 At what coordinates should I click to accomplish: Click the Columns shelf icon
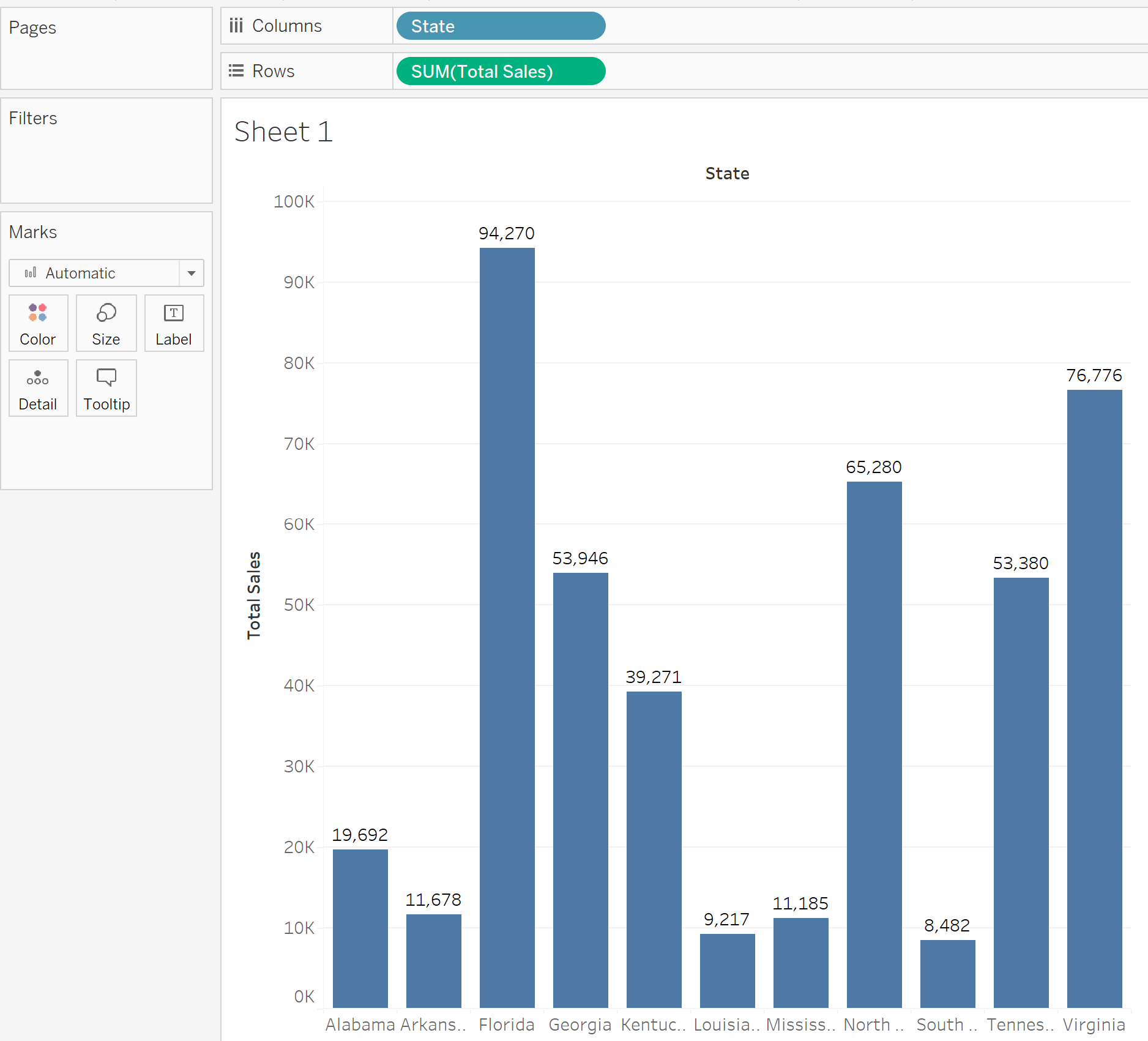point(236,26)
